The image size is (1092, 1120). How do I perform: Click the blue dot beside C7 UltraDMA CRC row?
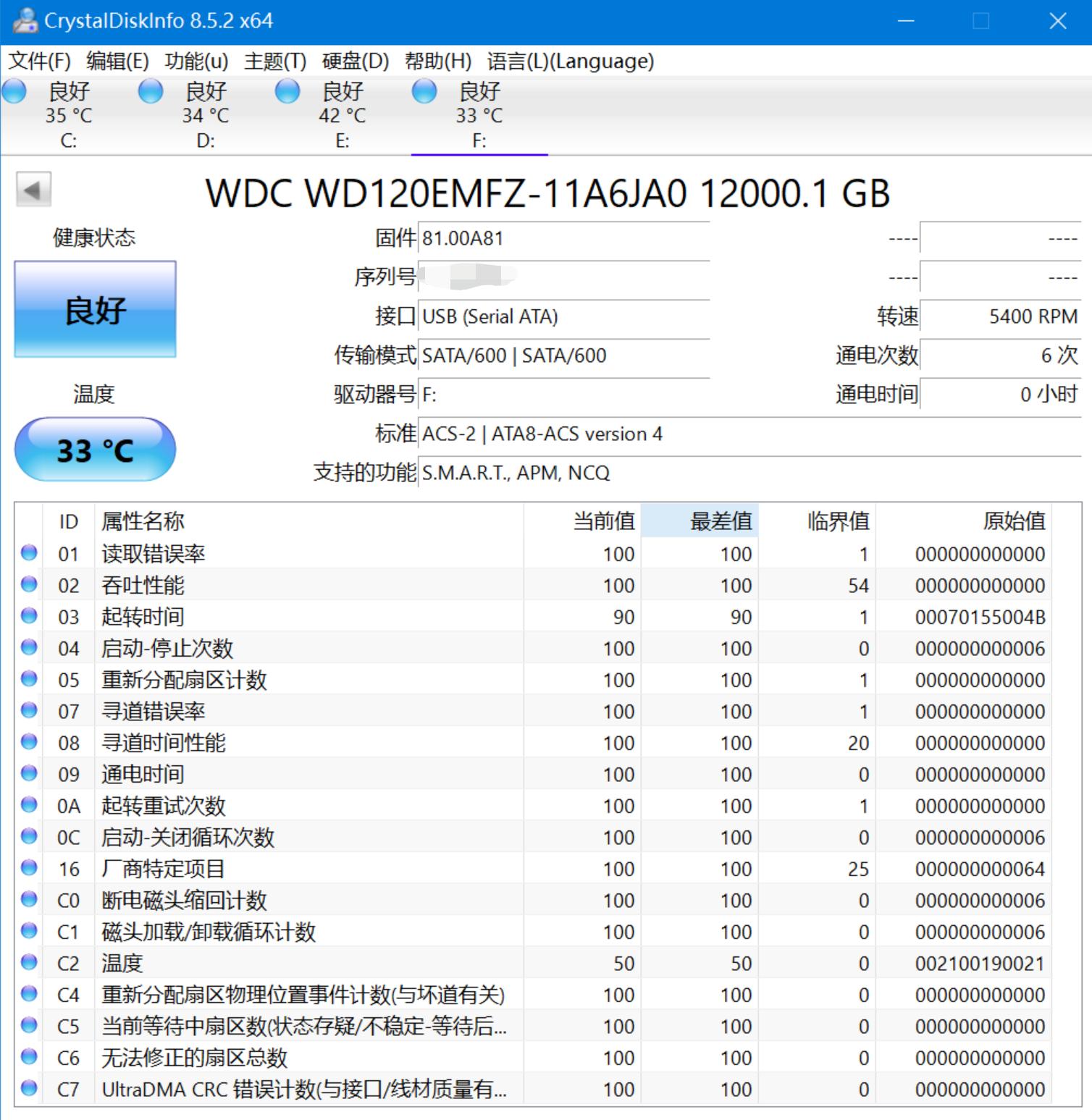point(28,1089)
